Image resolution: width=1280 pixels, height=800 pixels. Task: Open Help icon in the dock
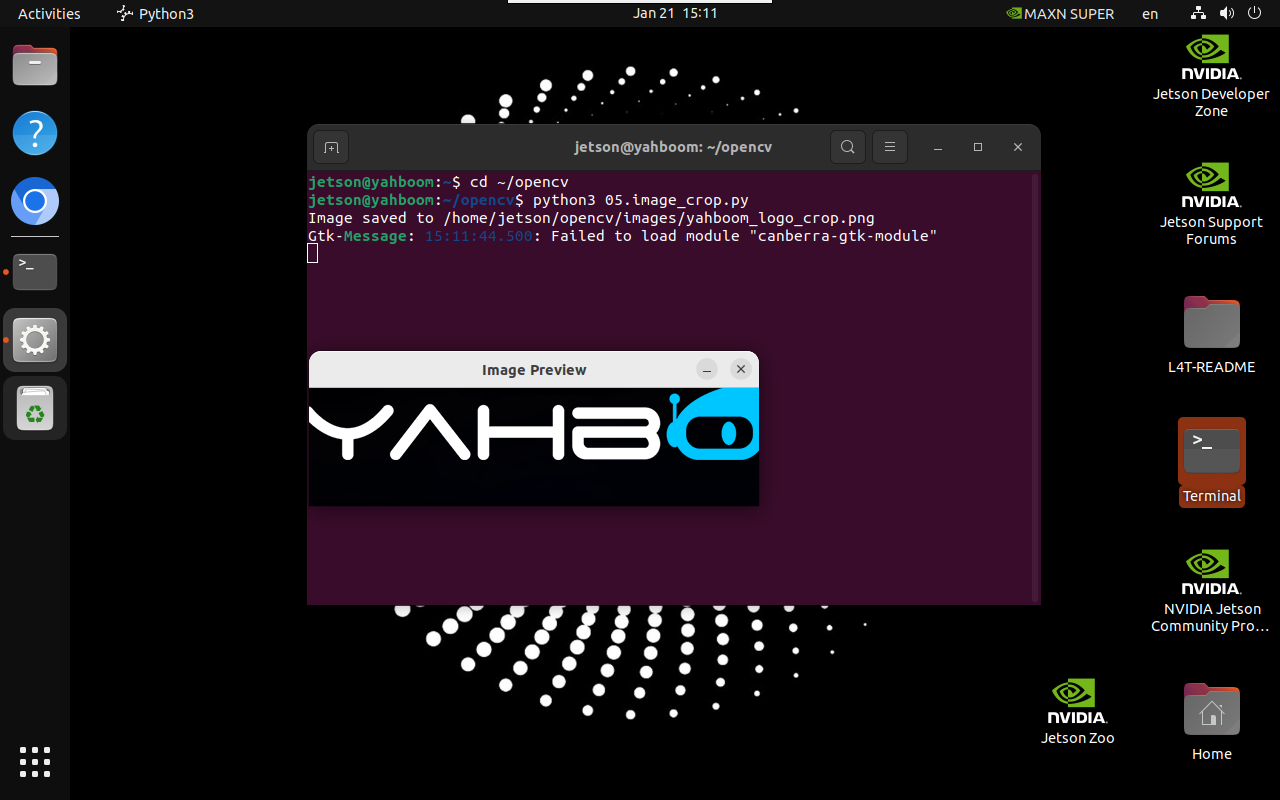click(35, 133)
